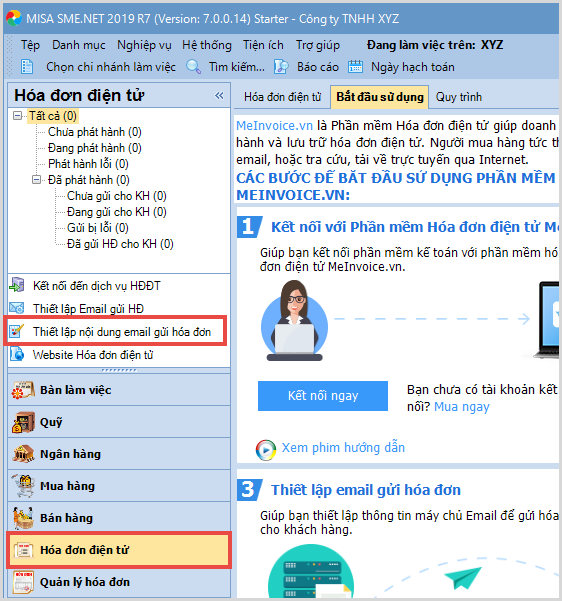Click the calendar icon for Ngày hạch toán
This screenshot has width=562, height=601.
(x=355, y=66)
